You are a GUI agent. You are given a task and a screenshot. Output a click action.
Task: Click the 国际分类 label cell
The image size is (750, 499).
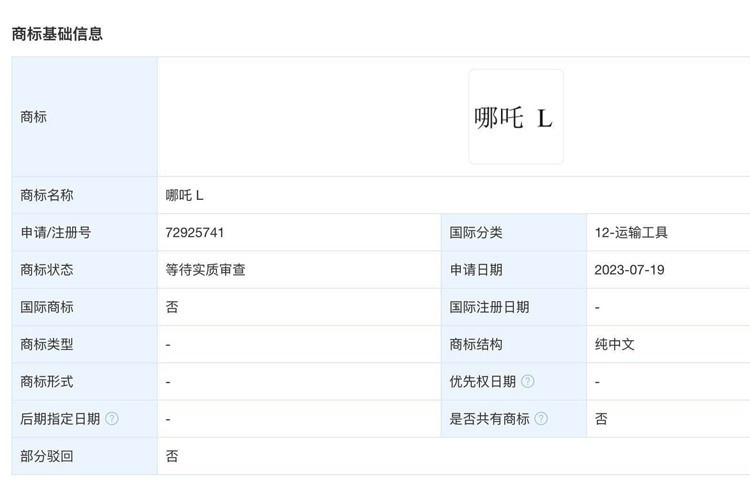(514, 233)
